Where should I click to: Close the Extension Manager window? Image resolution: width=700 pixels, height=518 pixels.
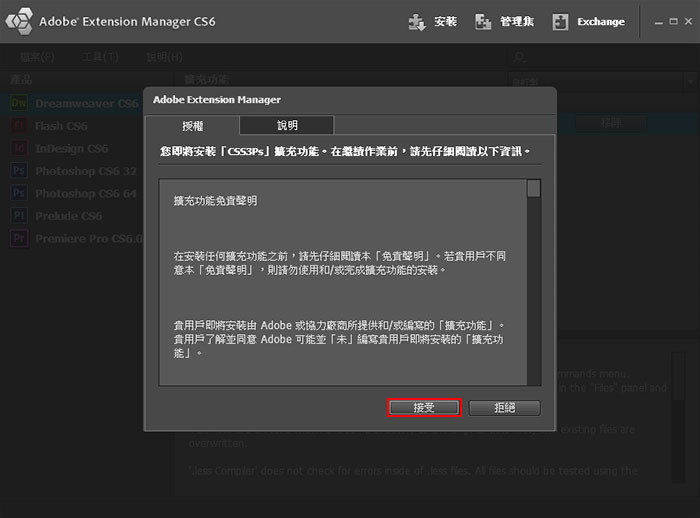pyautogui.click(x=688, y=21)
